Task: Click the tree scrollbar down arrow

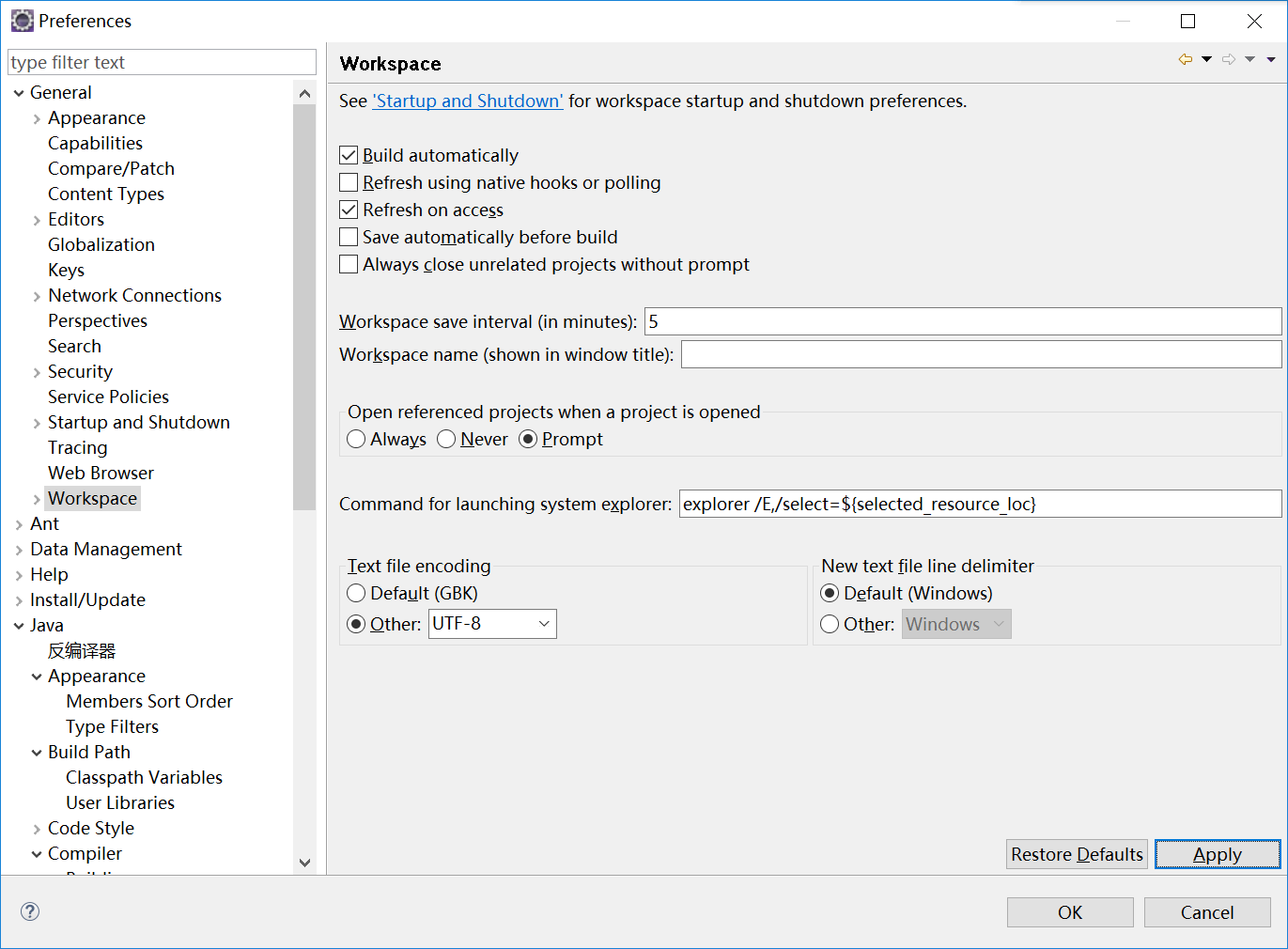Action: [x=304, y=863]
